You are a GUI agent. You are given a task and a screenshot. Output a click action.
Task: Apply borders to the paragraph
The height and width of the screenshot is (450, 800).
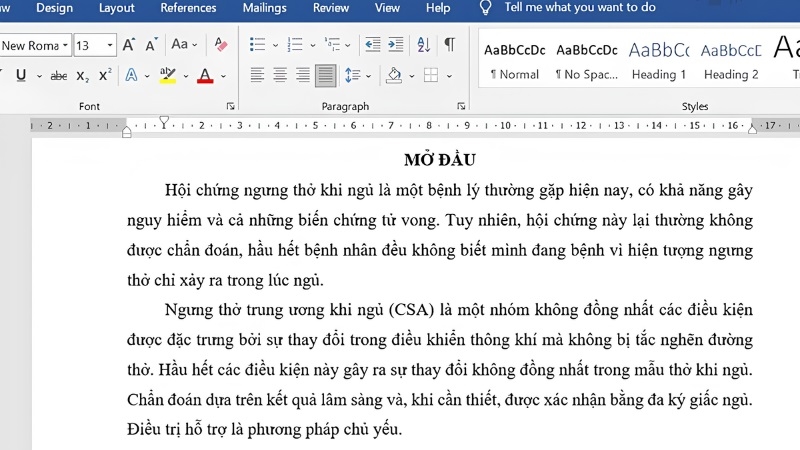coord(431,76)
